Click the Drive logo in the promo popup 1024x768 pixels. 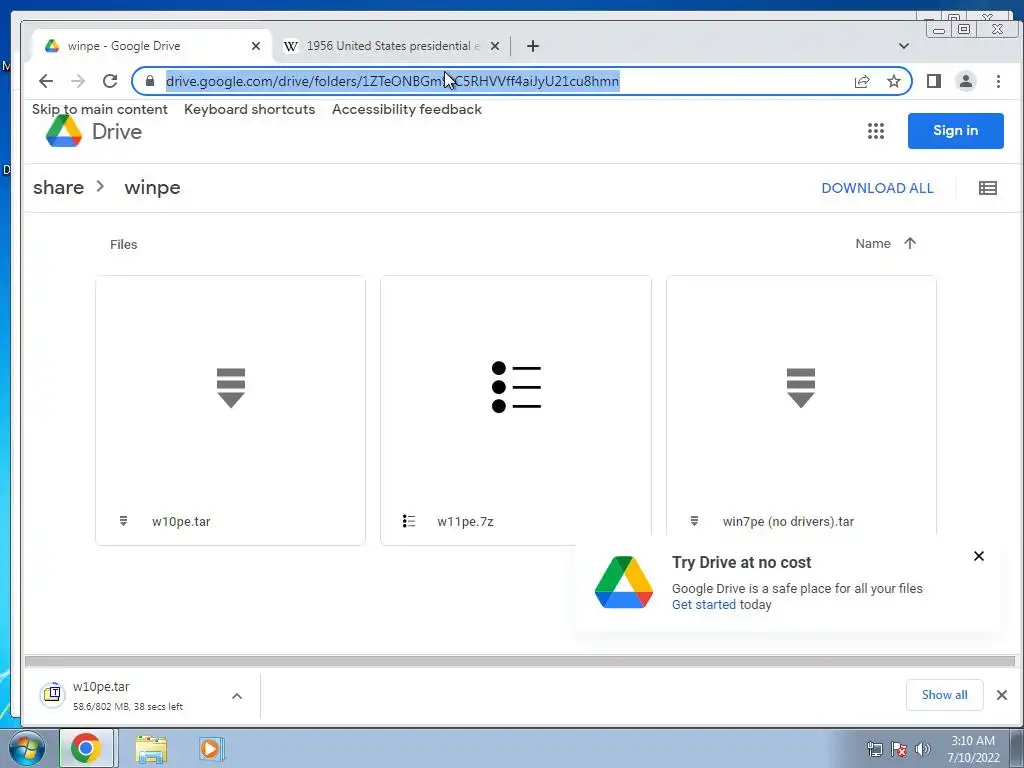pyautogui.click(x=624, y=582)
